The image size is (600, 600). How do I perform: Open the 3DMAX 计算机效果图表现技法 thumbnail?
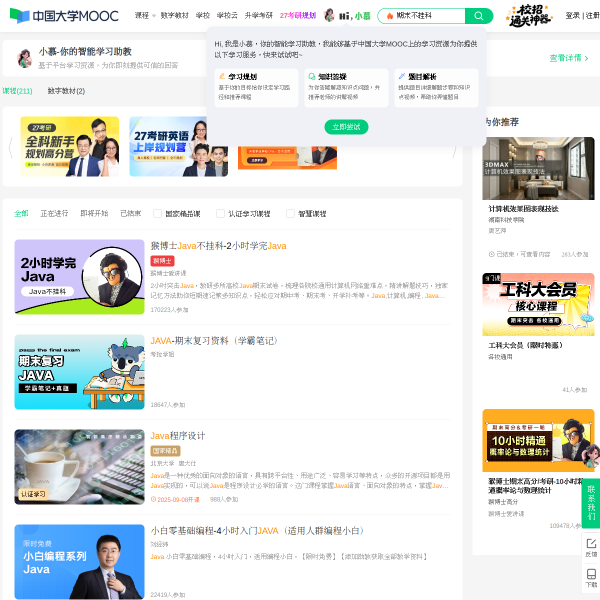coord(538,168)
